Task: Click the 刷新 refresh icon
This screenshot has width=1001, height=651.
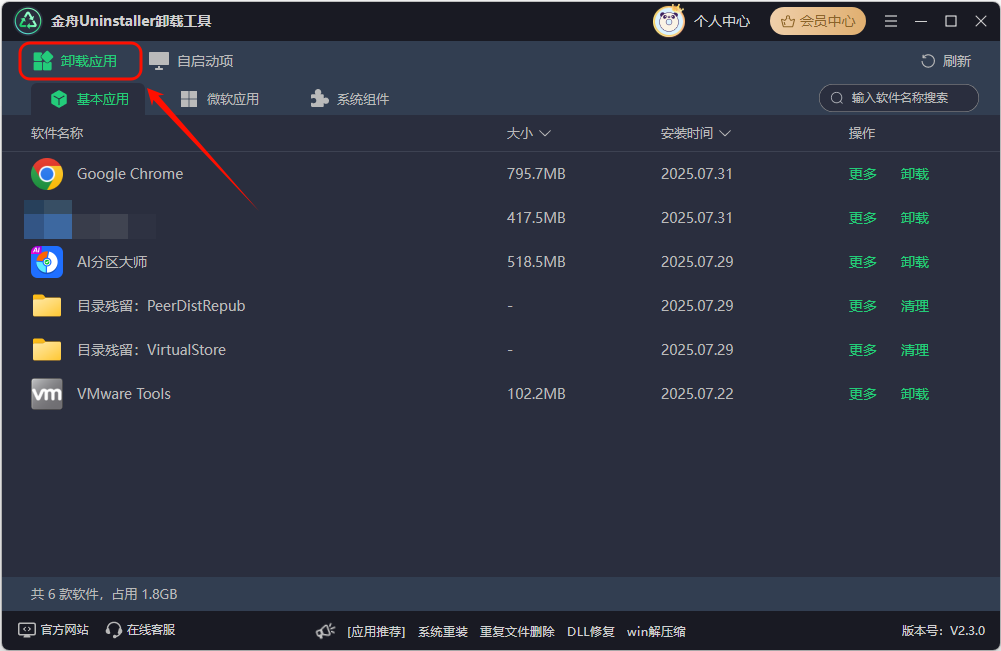Action: [928, 61]
